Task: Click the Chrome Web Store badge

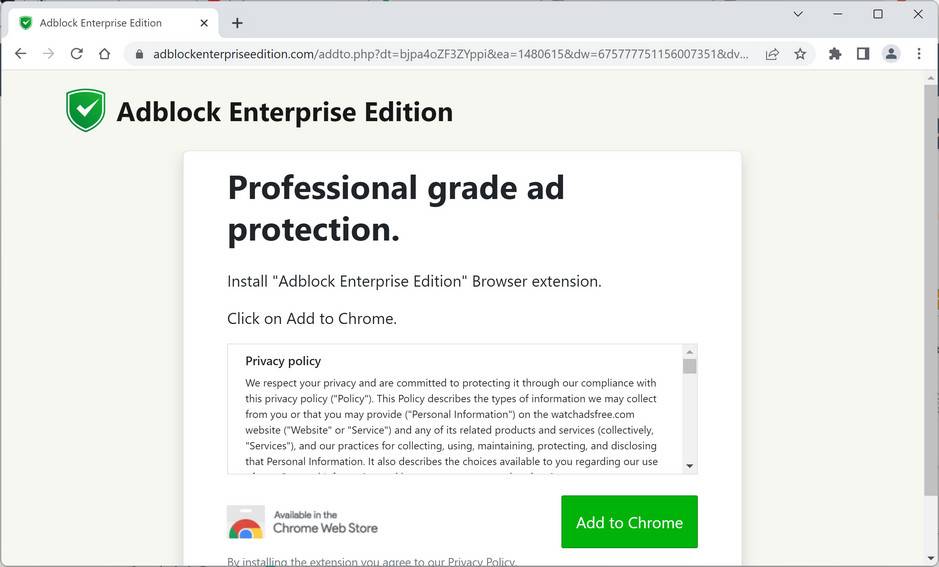Action: point(303,522)
